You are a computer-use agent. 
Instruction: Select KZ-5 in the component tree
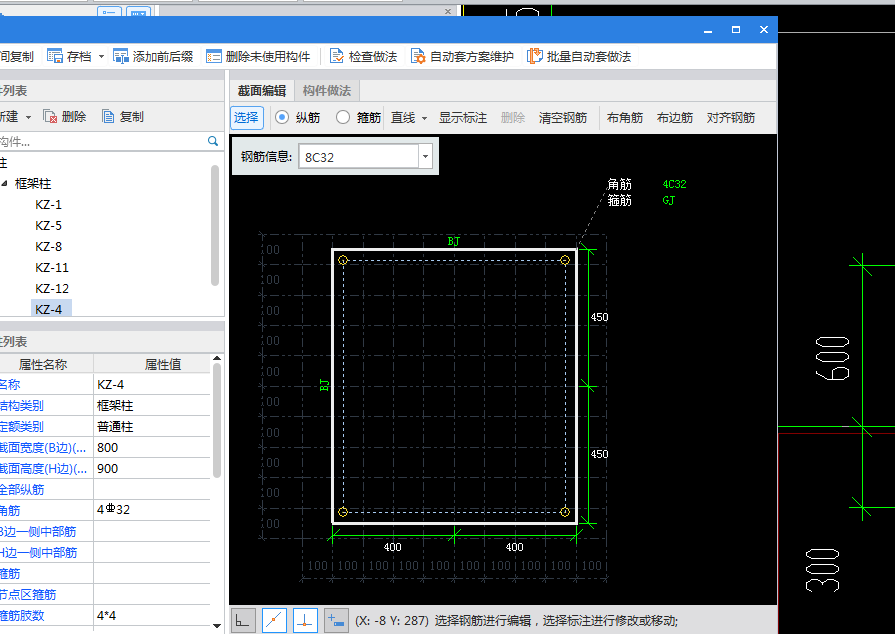pos(49,225)
